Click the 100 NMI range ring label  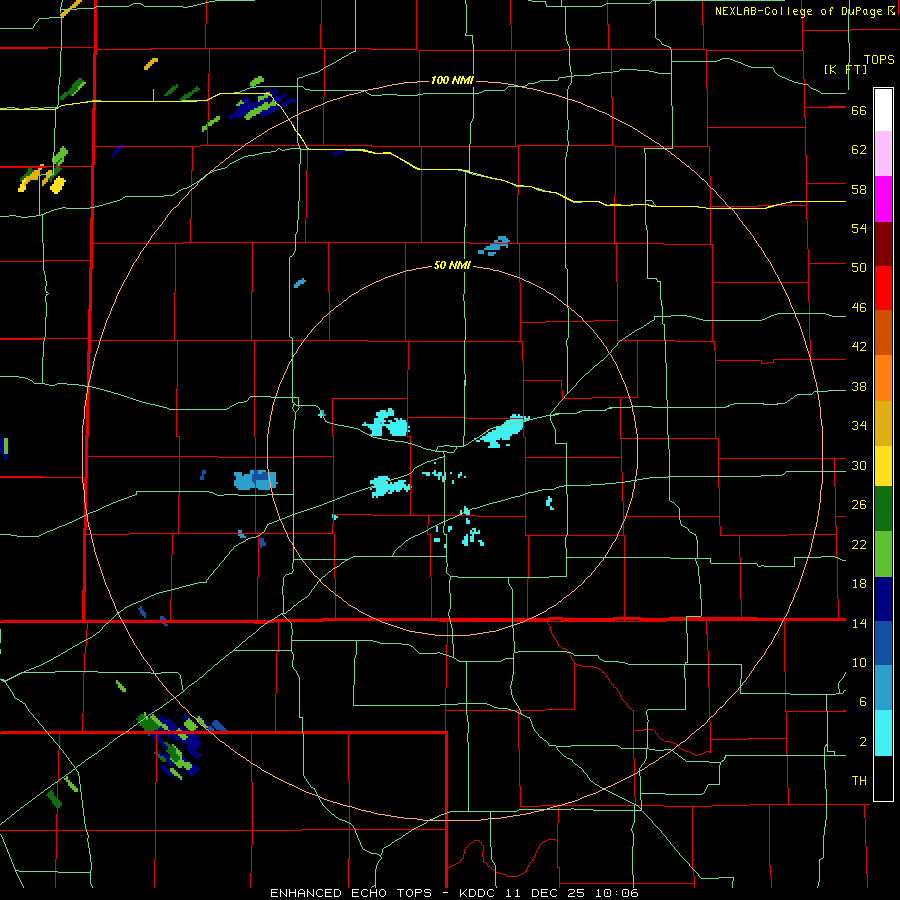tap(452, 80)
